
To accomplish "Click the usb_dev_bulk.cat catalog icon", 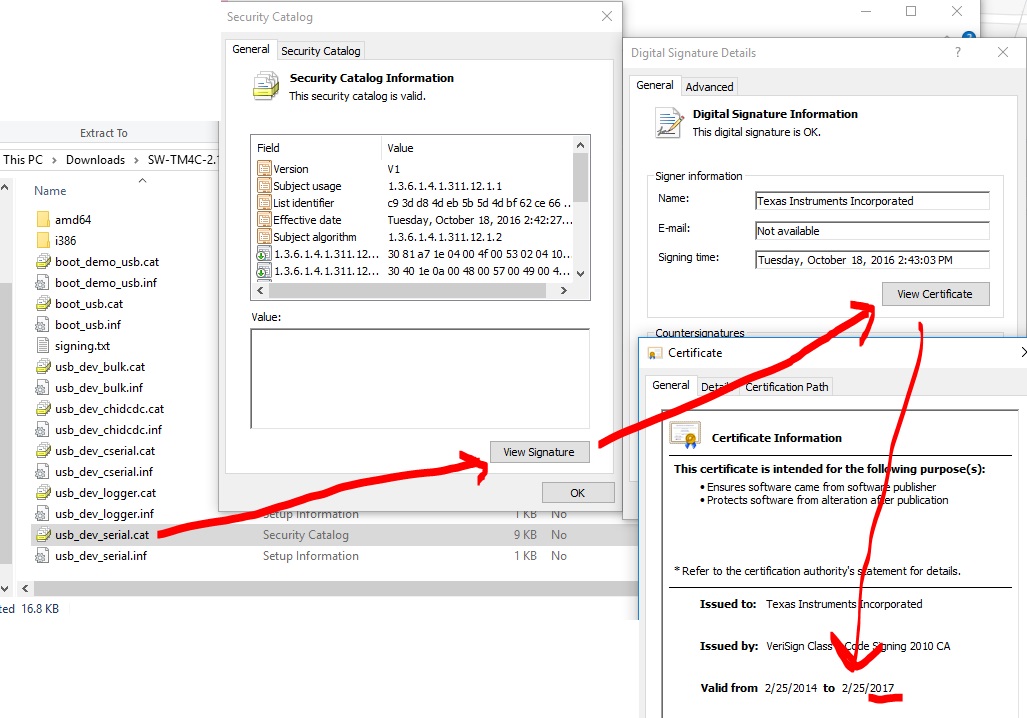I will coord(43,366).
